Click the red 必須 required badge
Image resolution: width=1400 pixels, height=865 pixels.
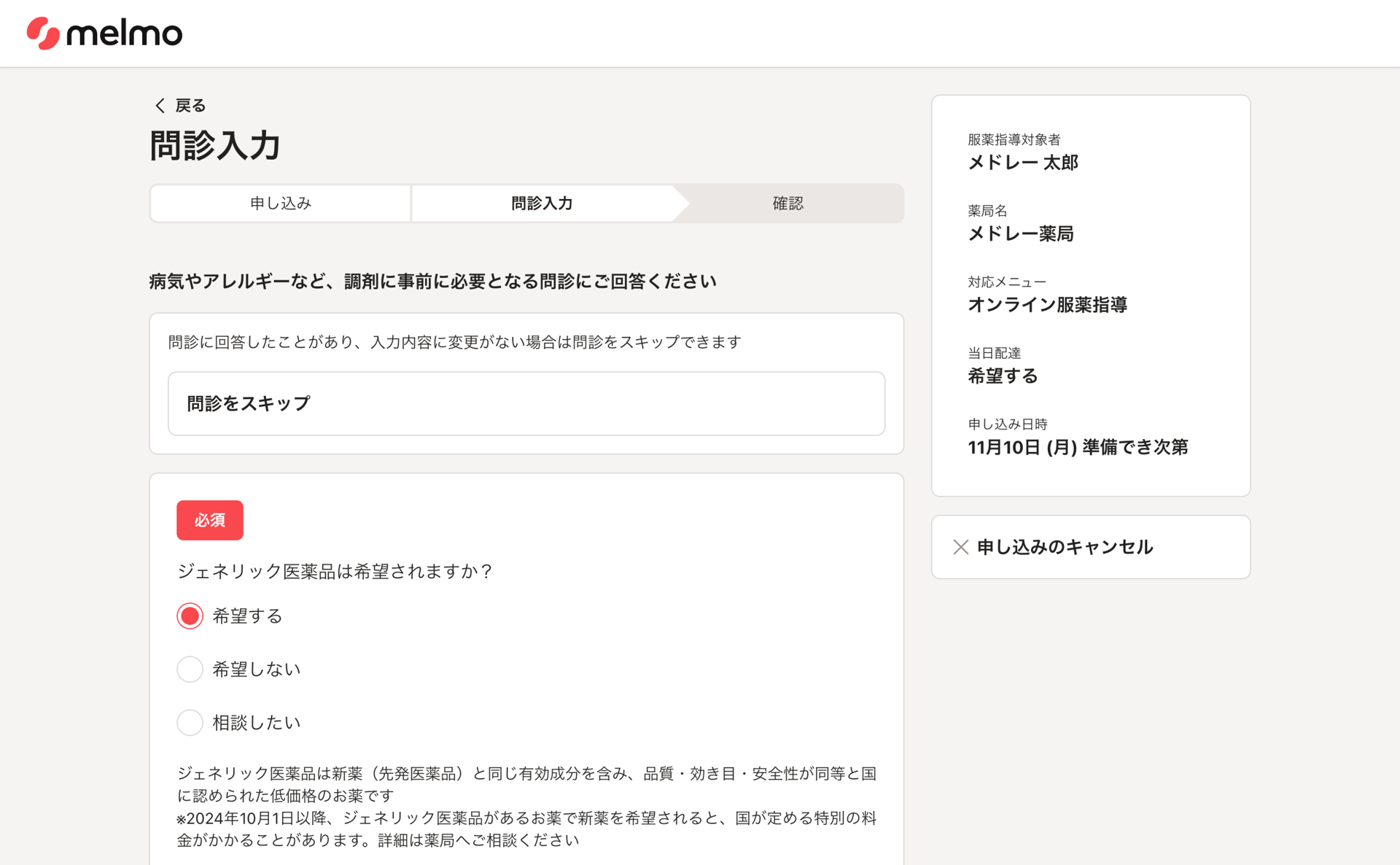point(209,520)
